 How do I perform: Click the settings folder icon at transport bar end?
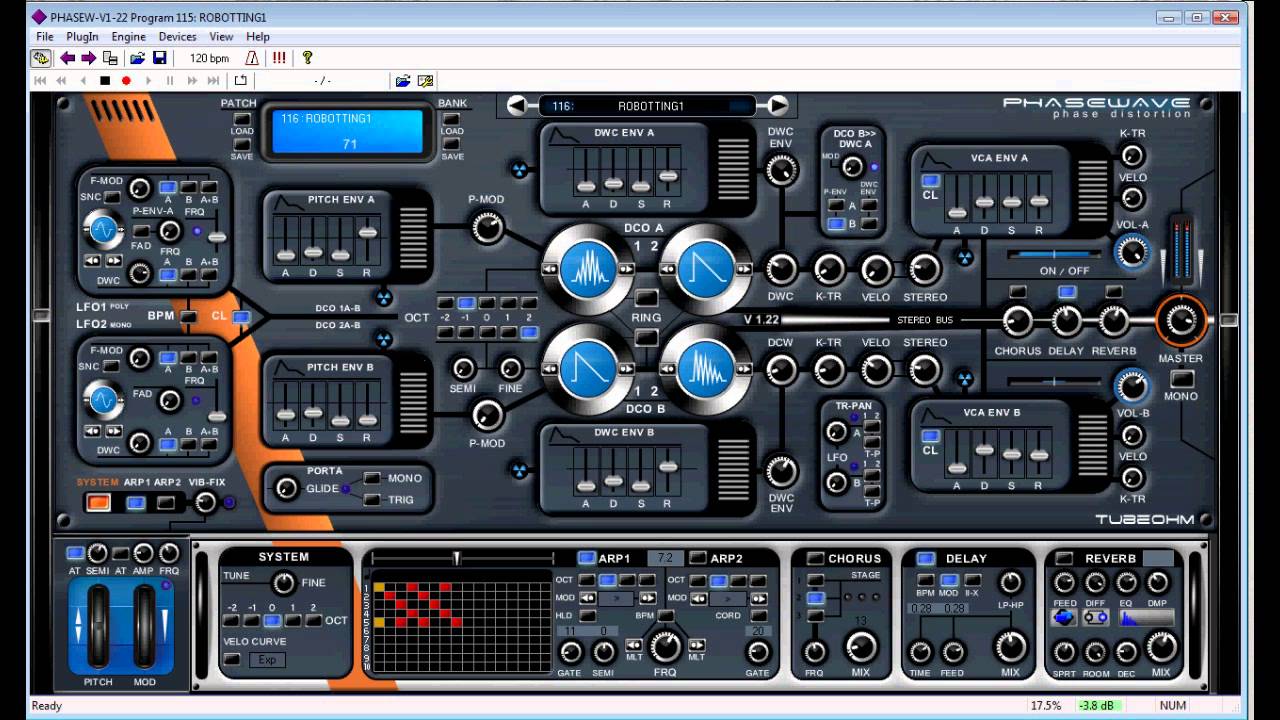tap(425, 81)
